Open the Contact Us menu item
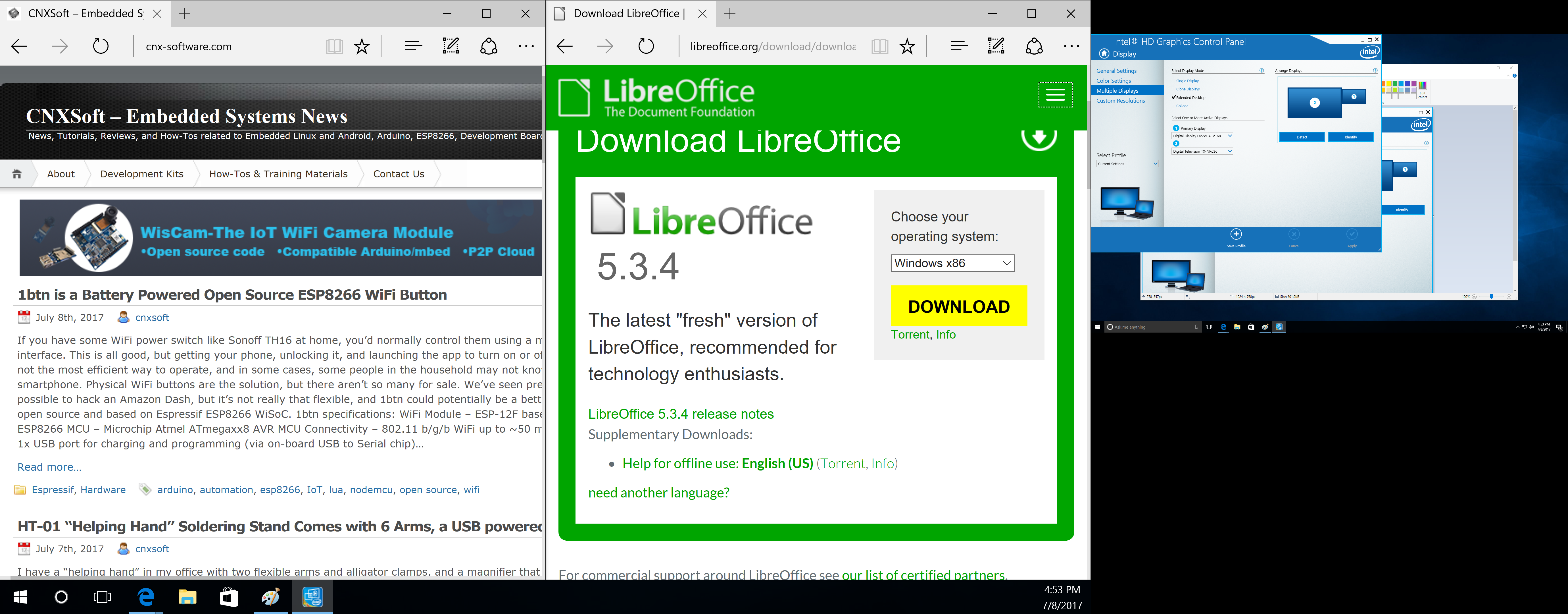The width and height of the screenshot is (1568, 614). pos(399,174)
